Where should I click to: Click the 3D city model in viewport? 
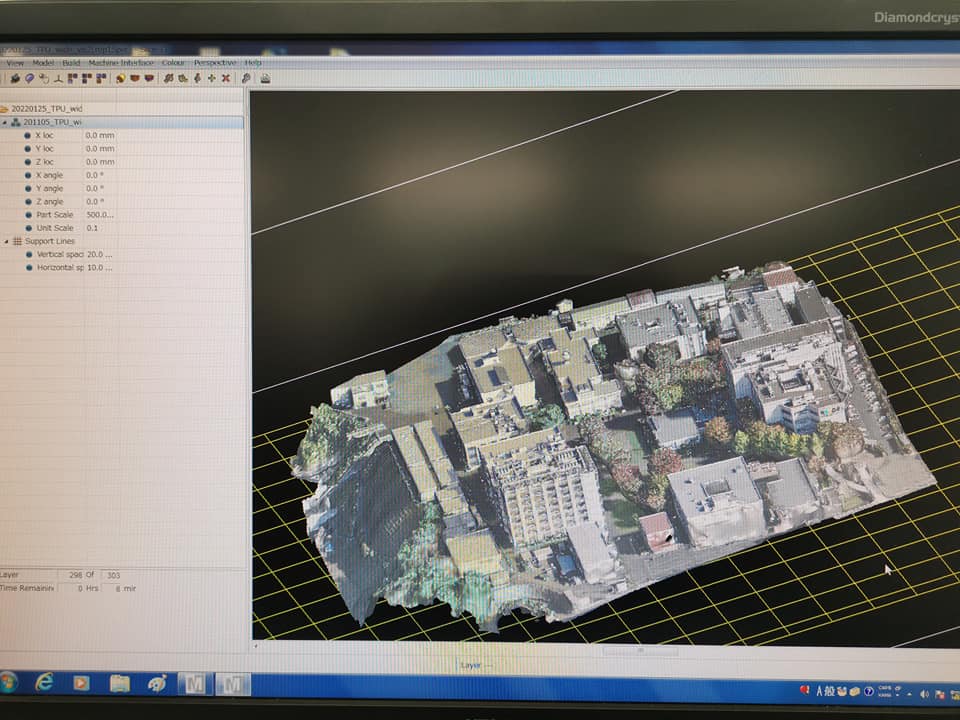(612, 447)
